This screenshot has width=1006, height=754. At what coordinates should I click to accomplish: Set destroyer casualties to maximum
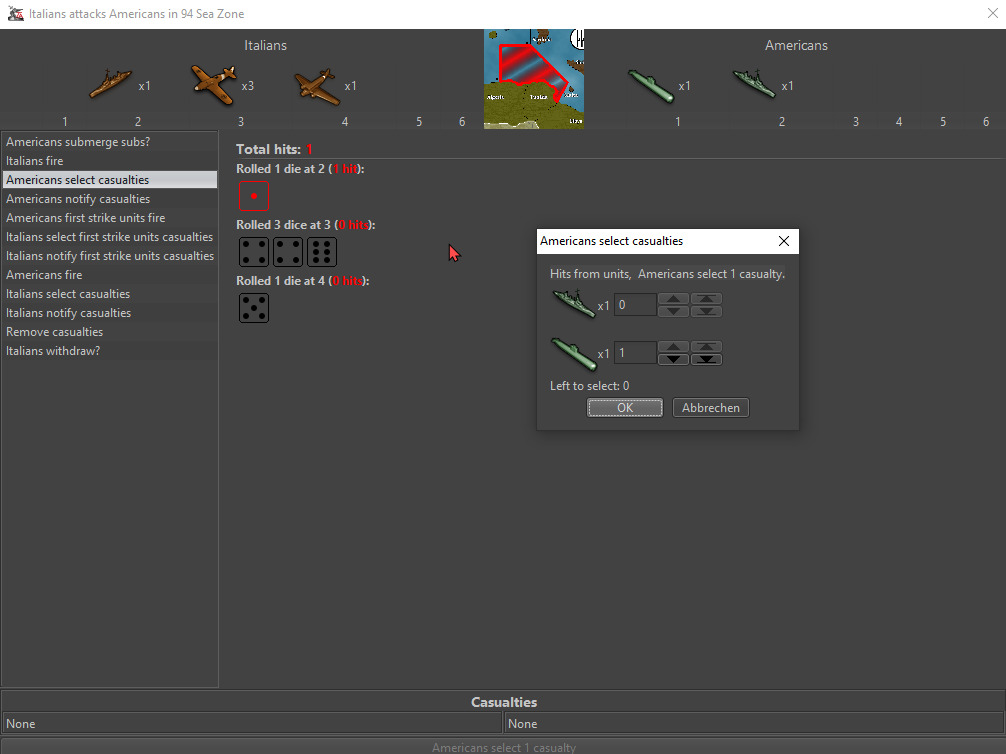706,299
